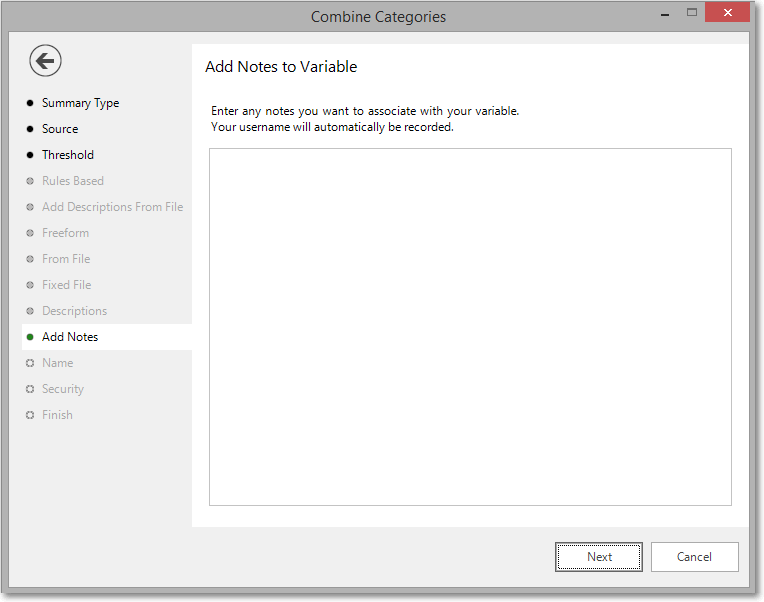Select the highlighted Add Notes step
The height and width of the screenshot is (602, 764).
coord(107,337)
